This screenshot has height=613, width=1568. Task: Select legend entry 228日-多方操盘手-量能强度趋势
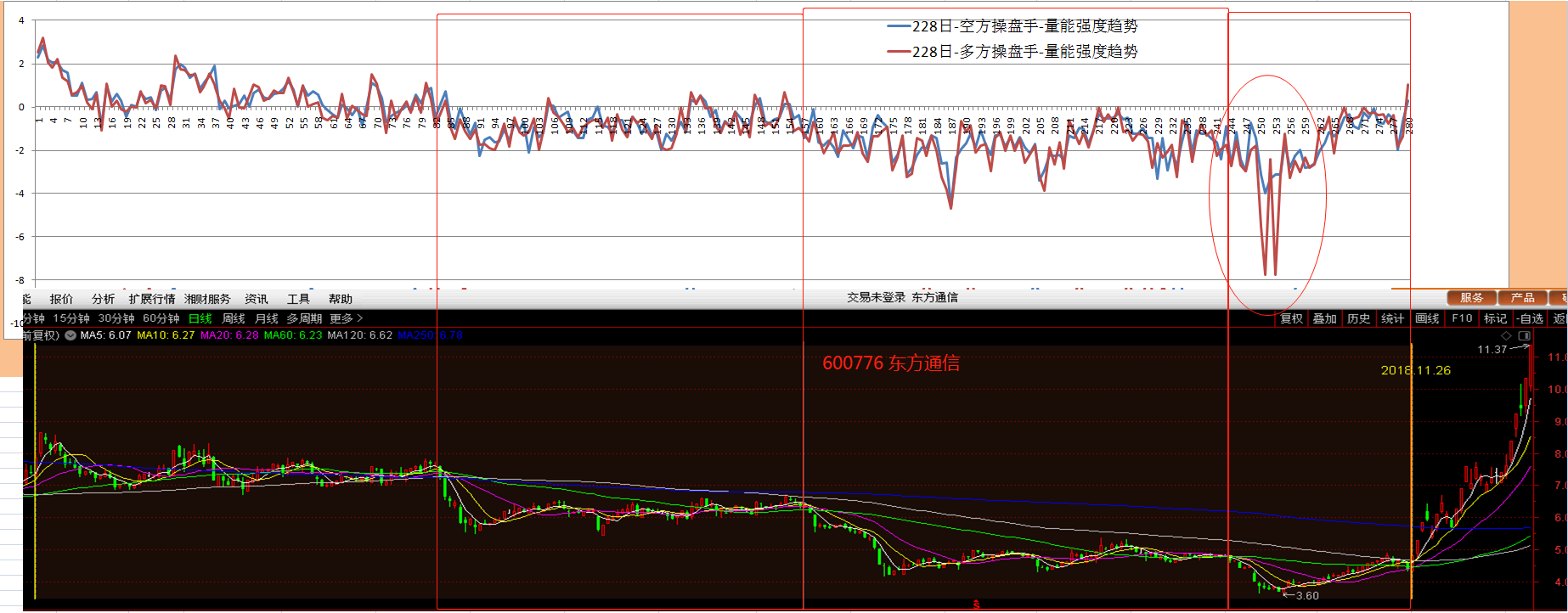point(1012,52)
